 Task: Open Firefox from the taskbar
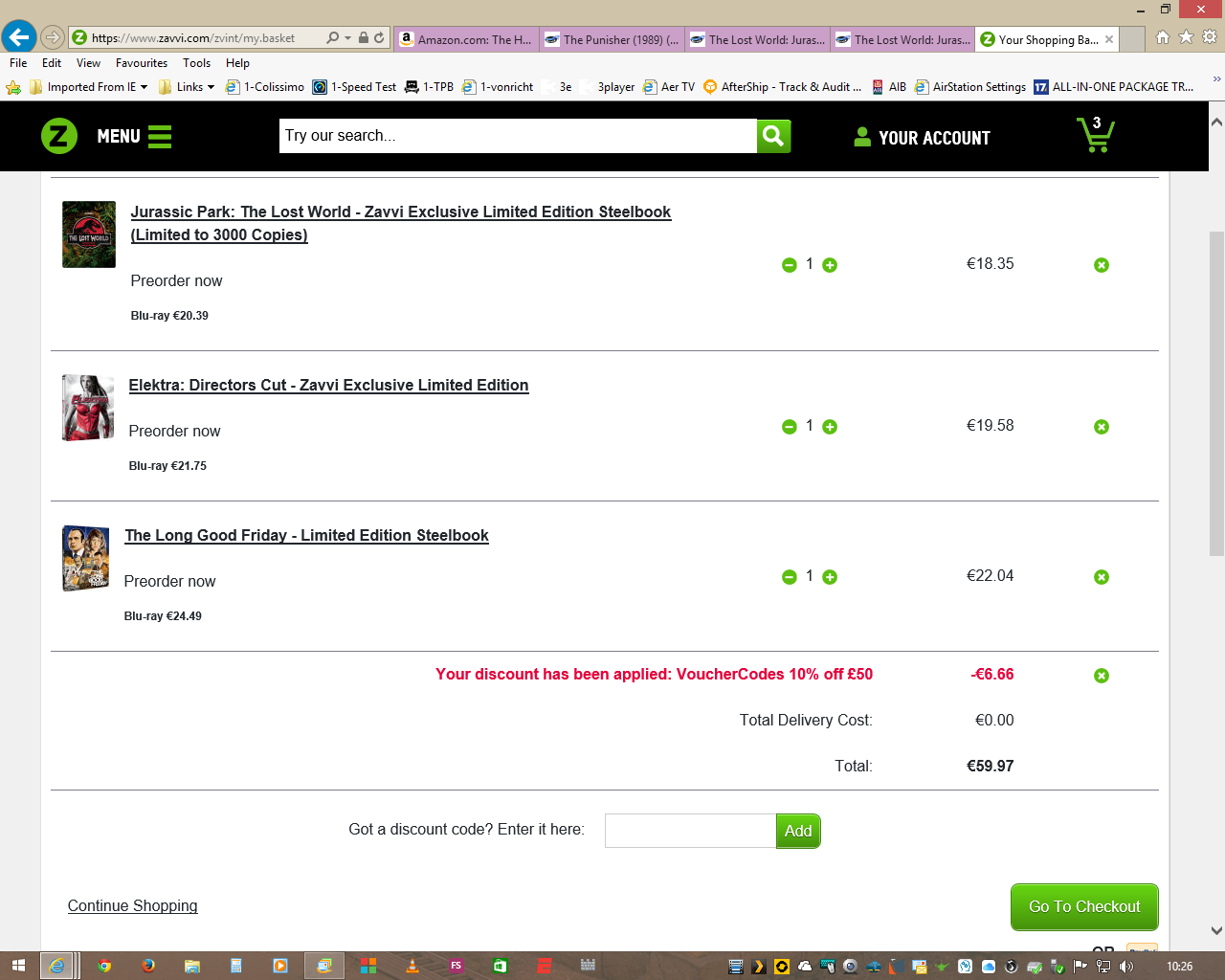[148, 966]
